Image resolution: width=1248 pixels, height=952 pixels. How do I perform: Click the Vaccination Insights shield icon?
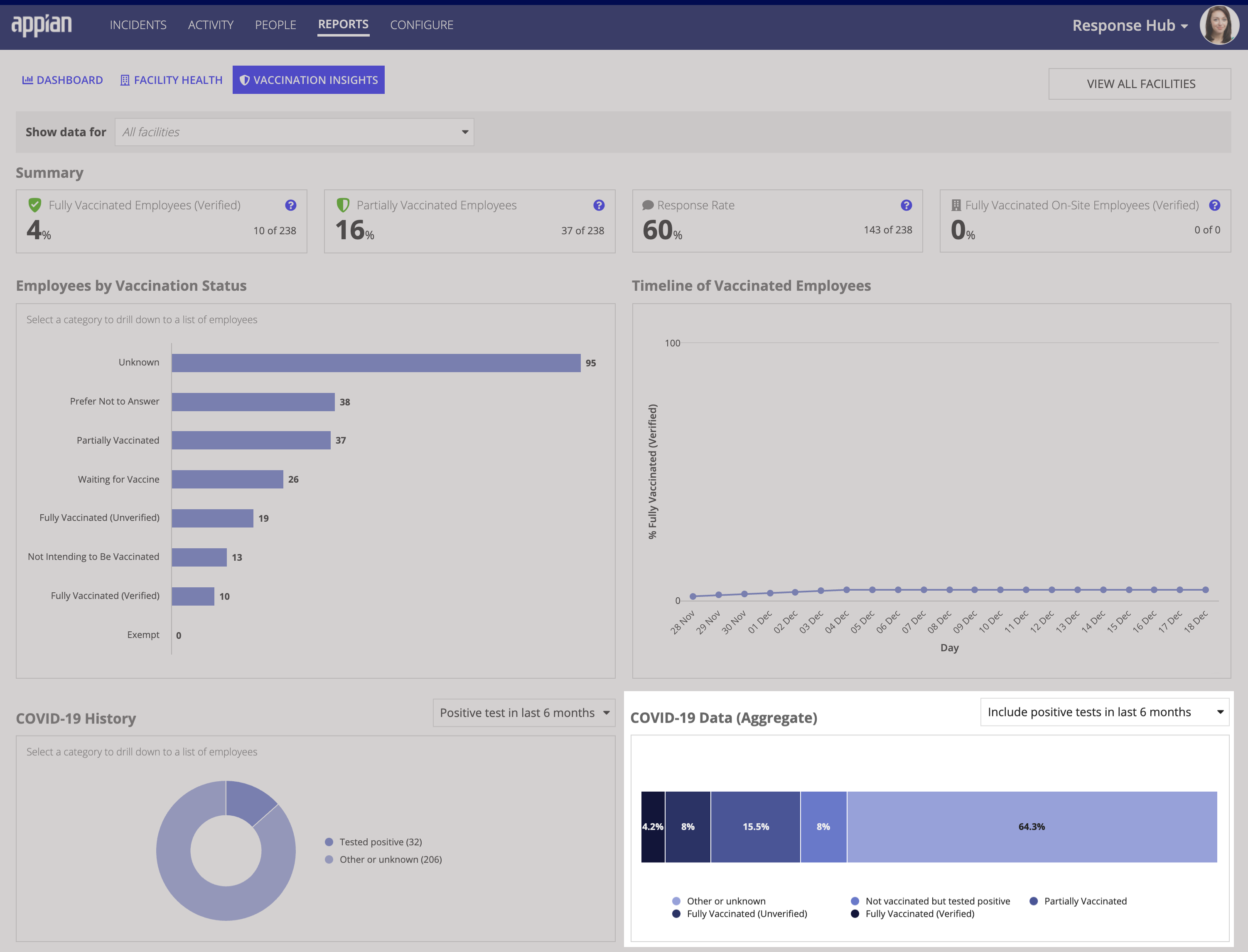[x=244, y=80]
